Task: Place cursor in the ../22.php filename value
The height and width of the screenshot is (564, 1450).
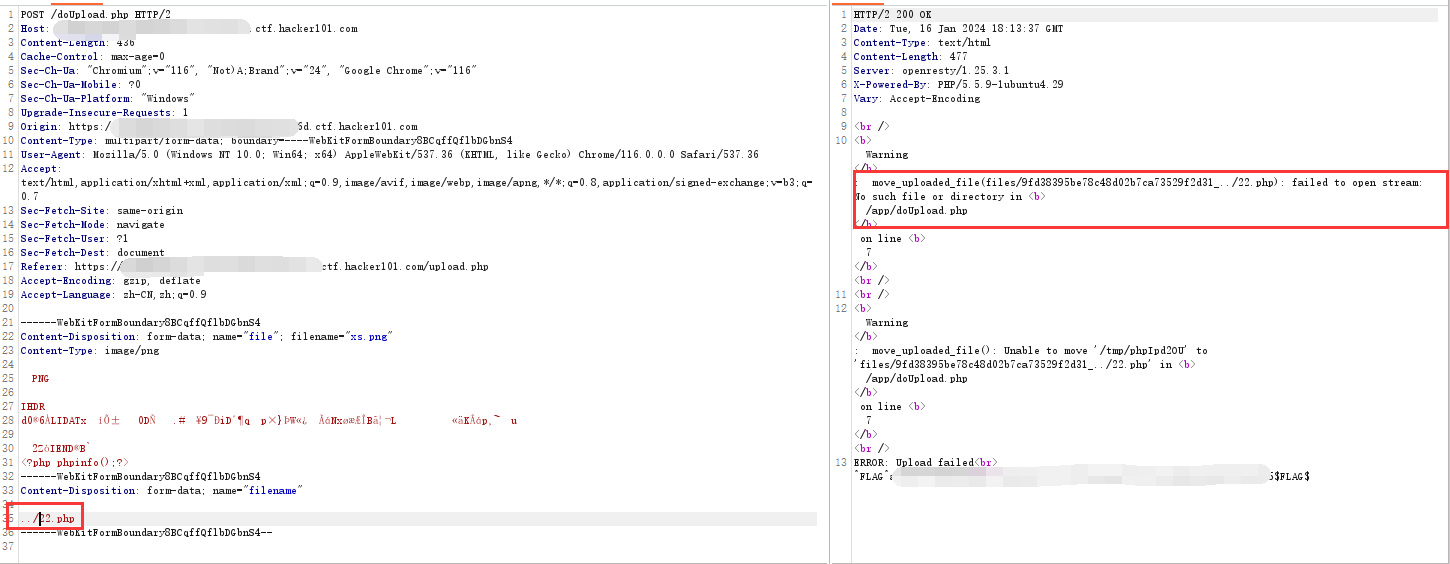Action: pyautogui.click(x=47, y=519)
